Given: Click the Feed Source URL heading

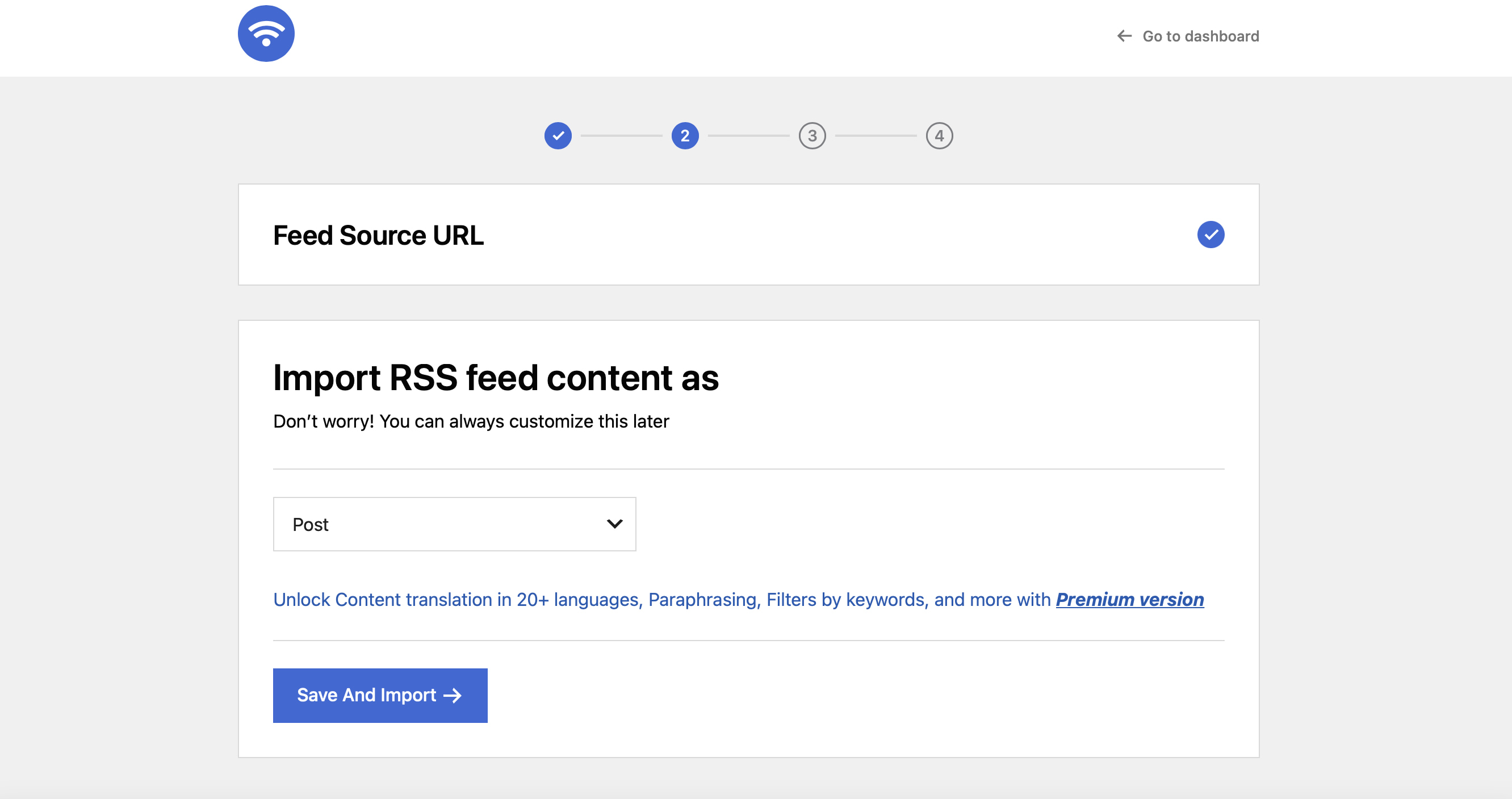Looking at the screenshot, I should tap(378, 235).
